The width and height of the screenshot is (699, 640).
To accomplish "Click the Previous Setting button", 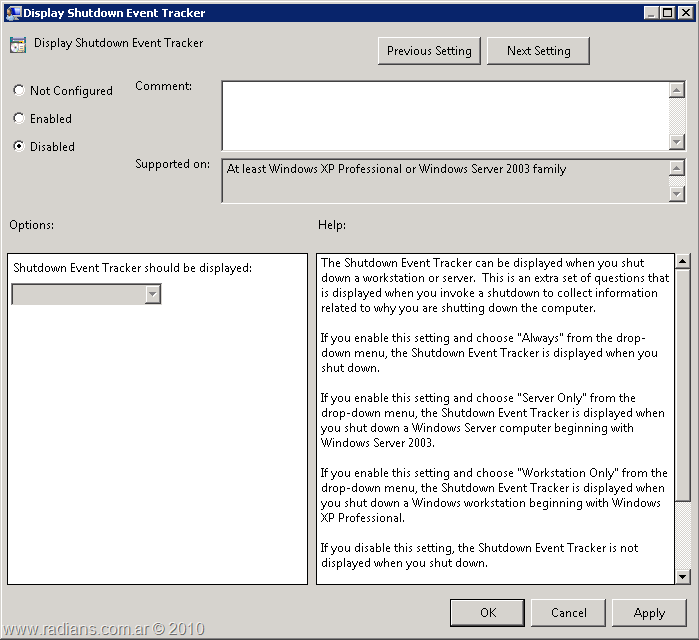I will pos(429,51).
